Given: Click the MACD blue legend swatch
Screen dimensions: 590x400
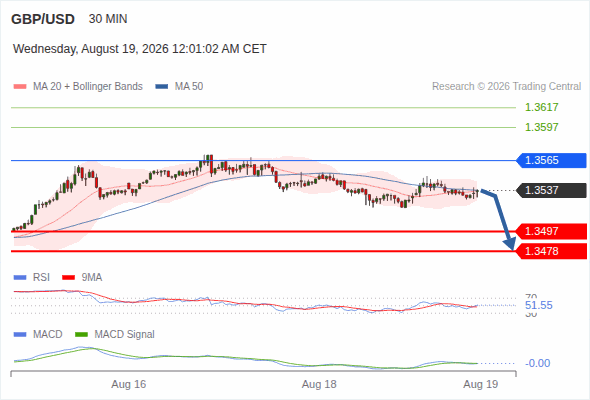Looking at the screenshot, I should tap(20, 335).
